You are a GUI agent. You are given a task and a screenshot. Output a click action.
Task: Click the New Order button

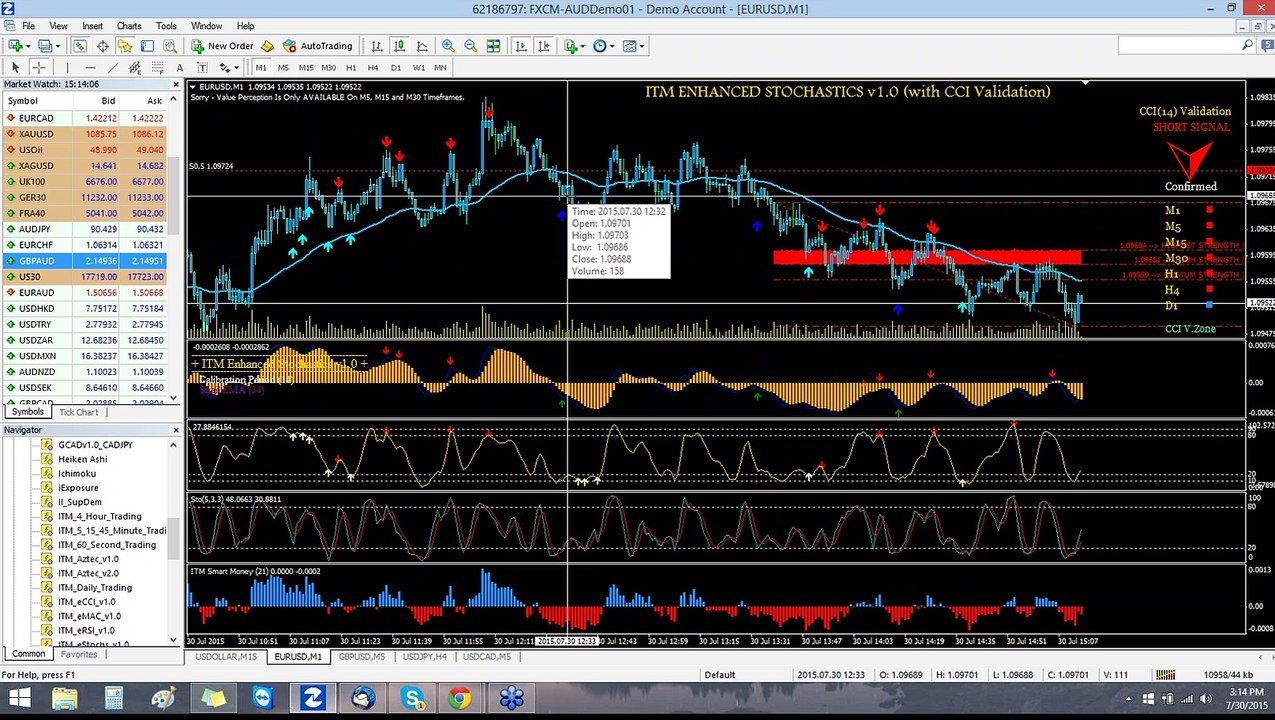pos(222,46)
